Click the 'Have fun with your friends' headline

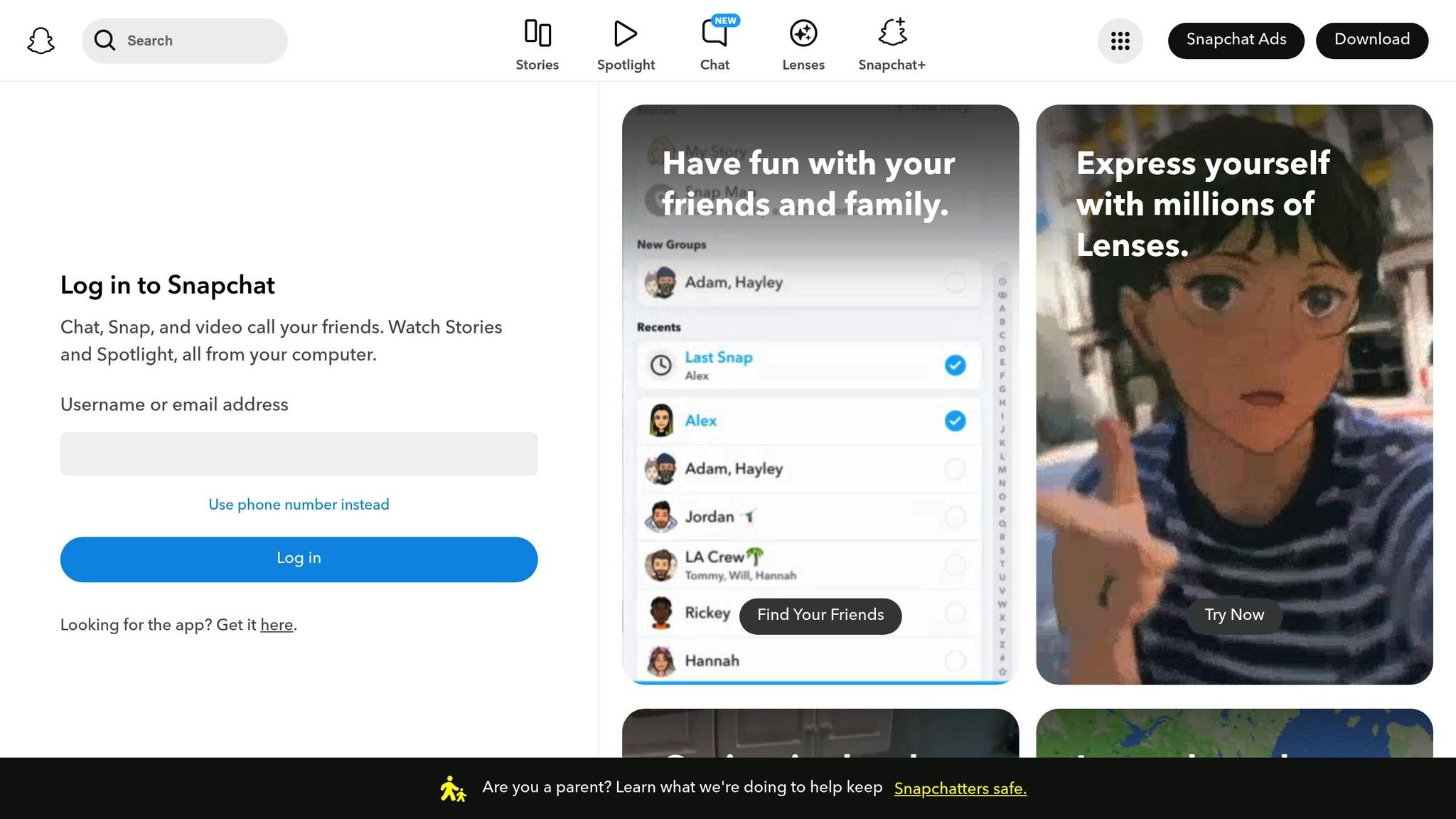808,183
